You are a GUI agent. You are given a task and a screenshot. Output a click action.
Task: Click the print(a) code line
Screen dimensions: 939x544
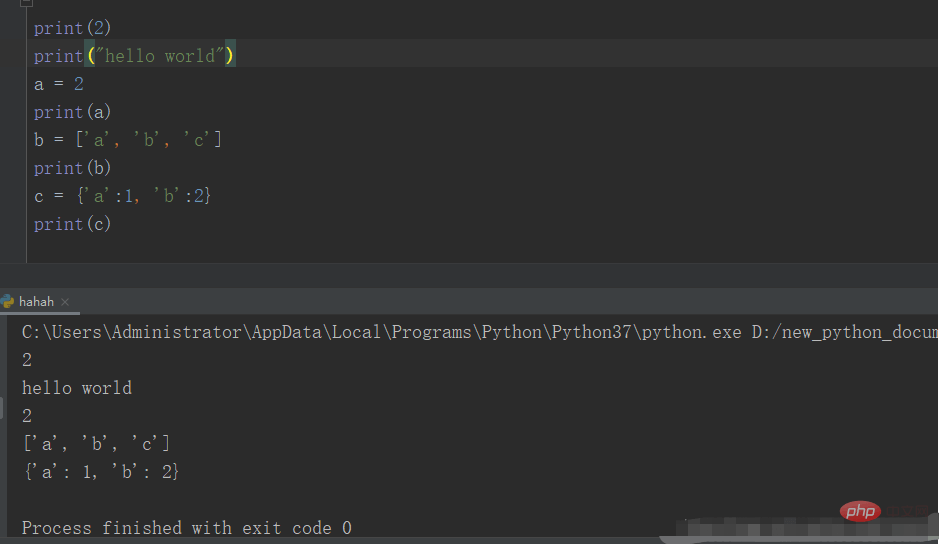pyautogui.click(x=72, y=112)
